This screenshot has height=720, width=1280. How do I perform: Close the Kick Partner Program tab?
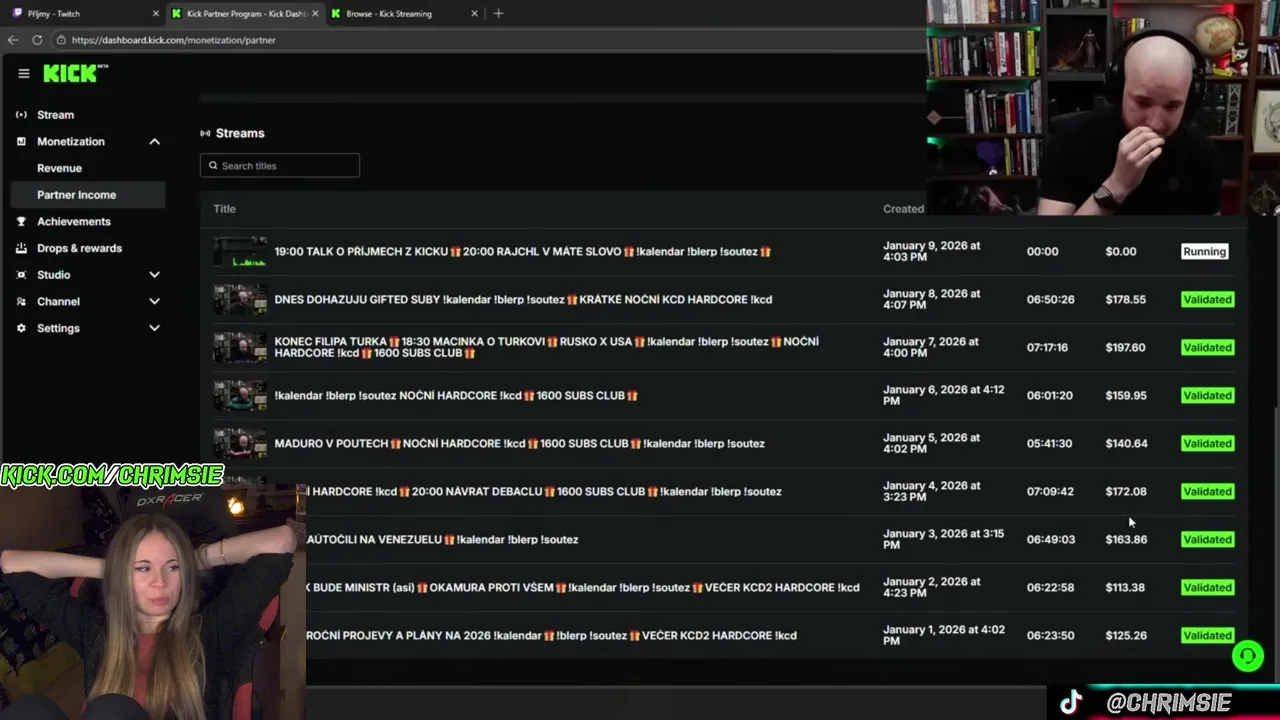click(315, 14)
